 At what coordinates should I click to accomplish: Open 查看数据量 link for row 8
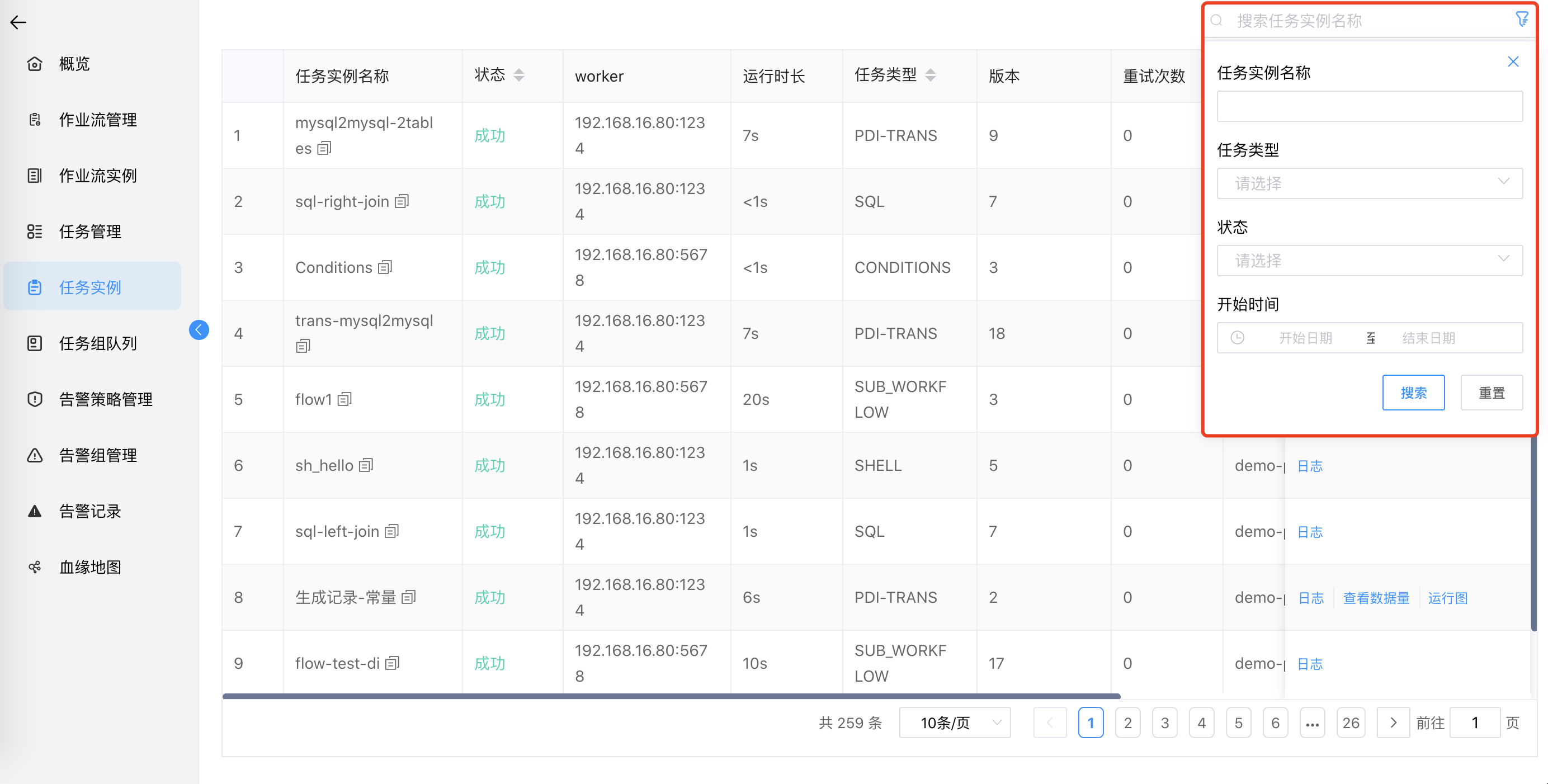click(1376, 598)
